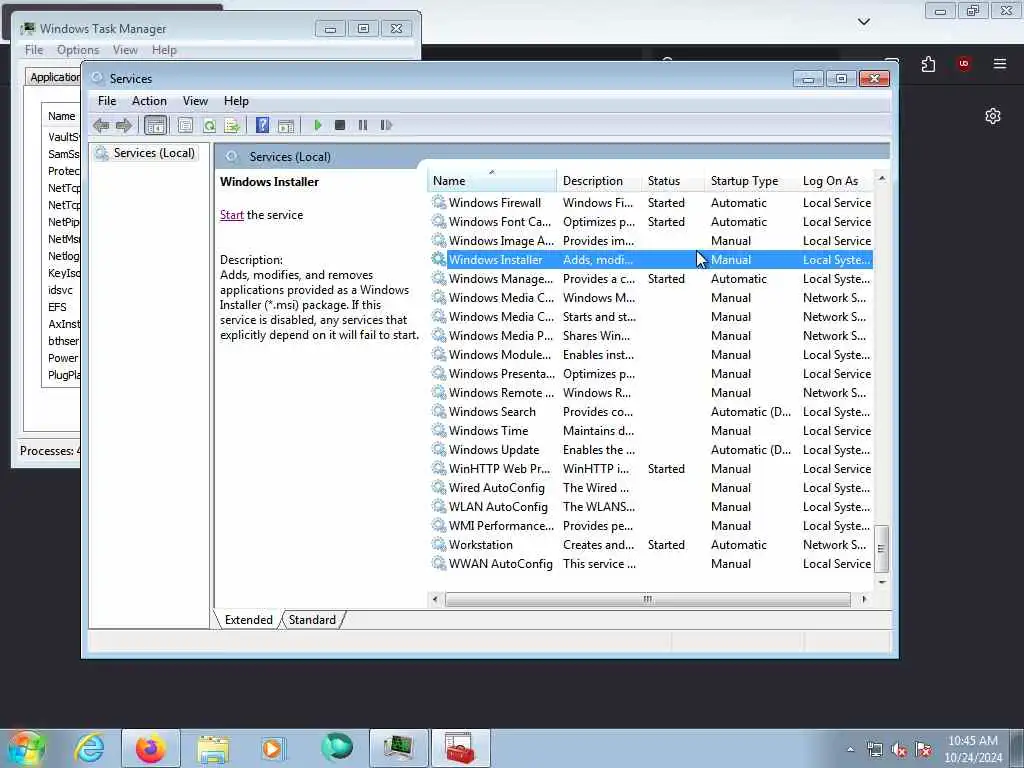Open Windows Media Player taskbar icon
This screenshot has width=1024, height=768.
coord(273,748)
